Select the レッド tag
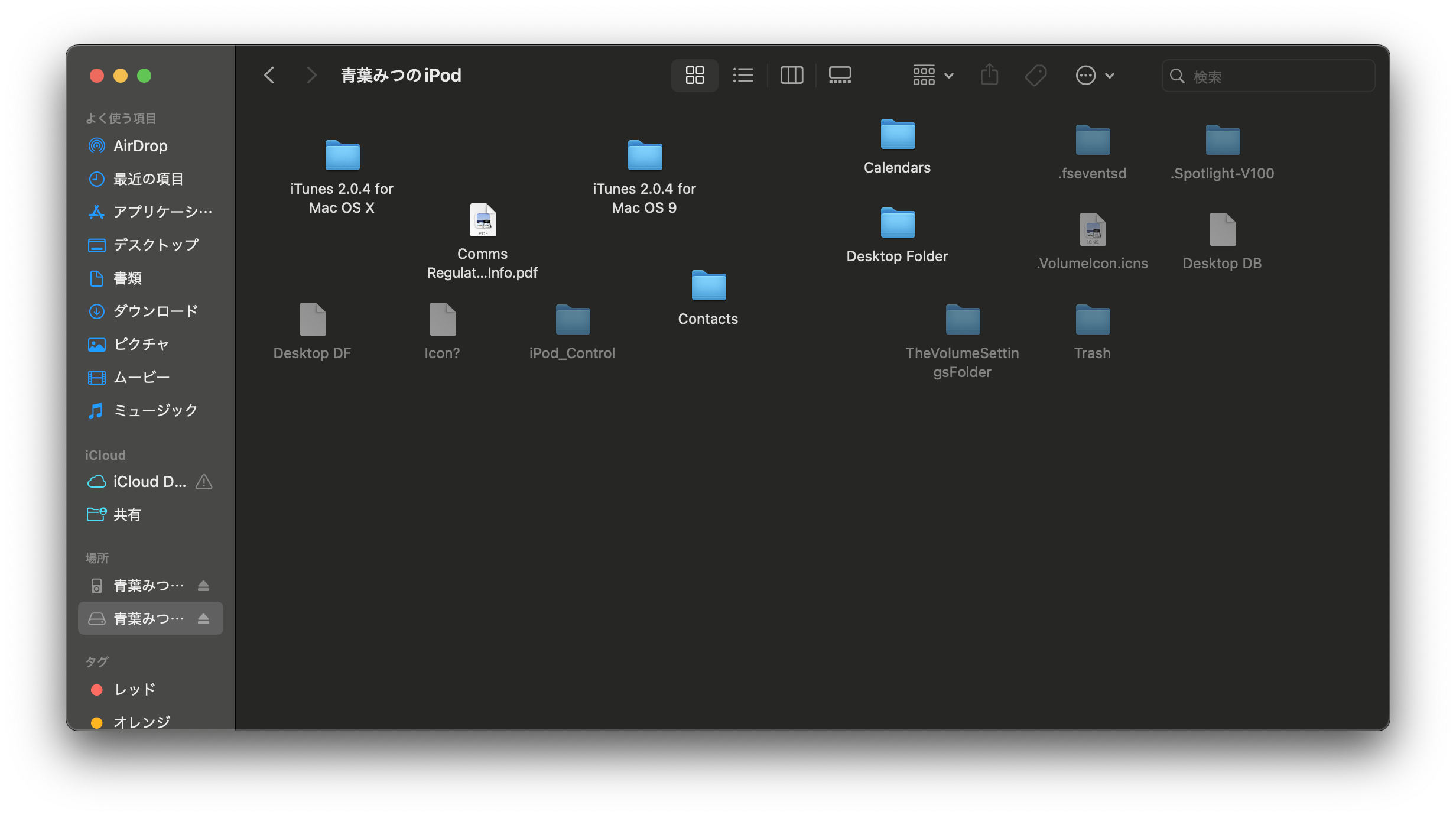Image resolution: width=1456 pixels, height=818 pixels. pos(150,689)
